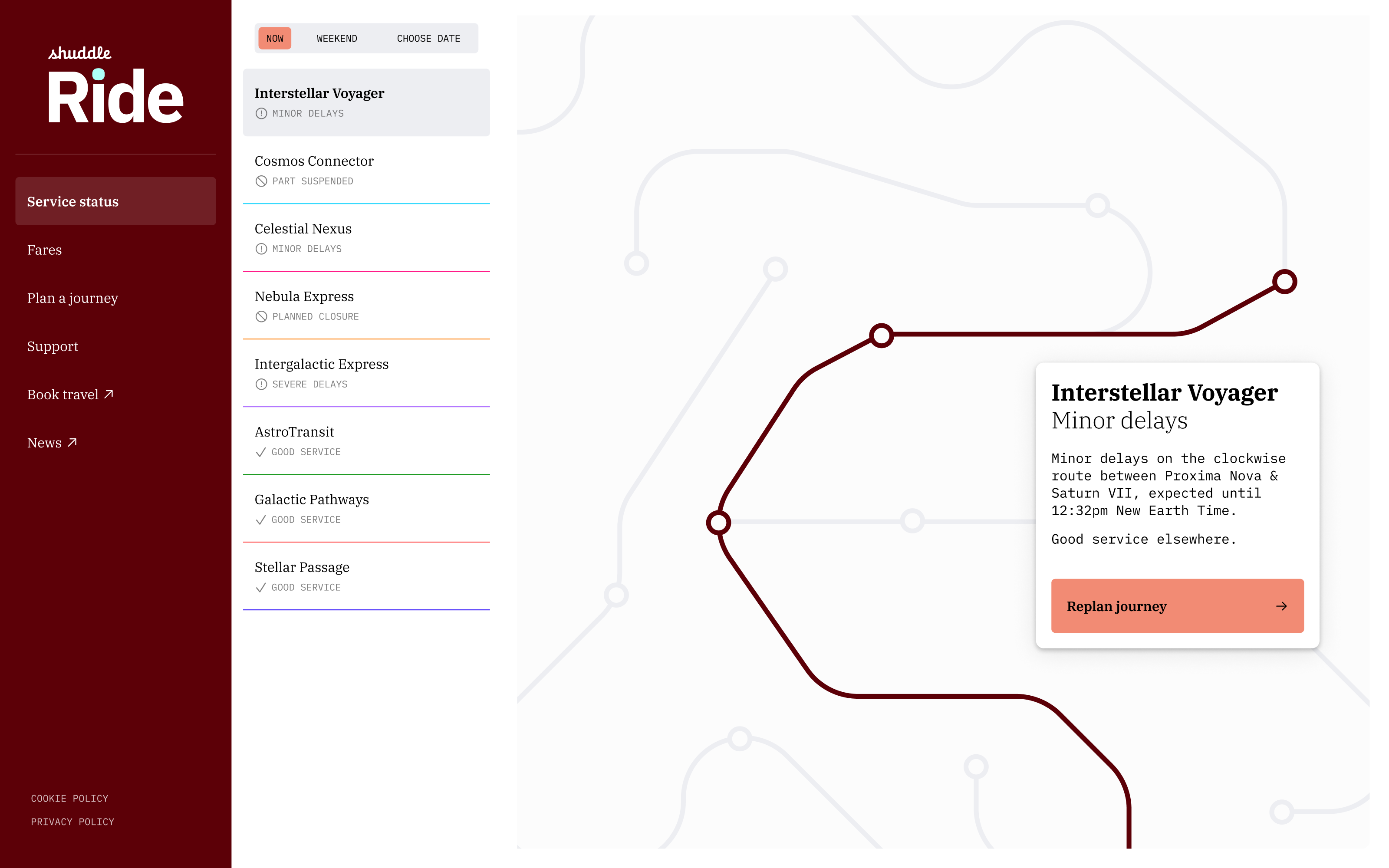The height and width of the screenshot is (868, 1389).
Task: Click the external link arrow beside News
Action: (x=72, y=442)
